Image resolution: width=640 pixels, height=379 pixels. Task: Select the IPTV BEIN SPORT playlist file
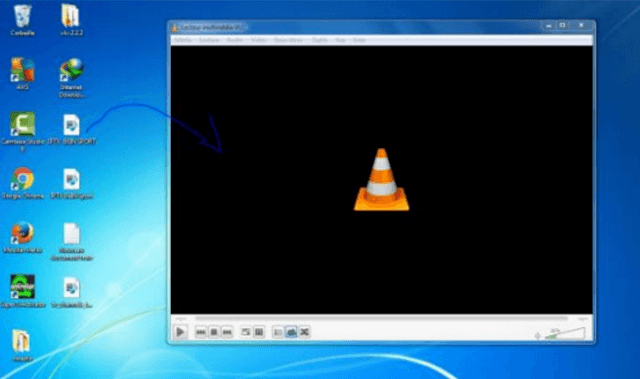(71, 129)
